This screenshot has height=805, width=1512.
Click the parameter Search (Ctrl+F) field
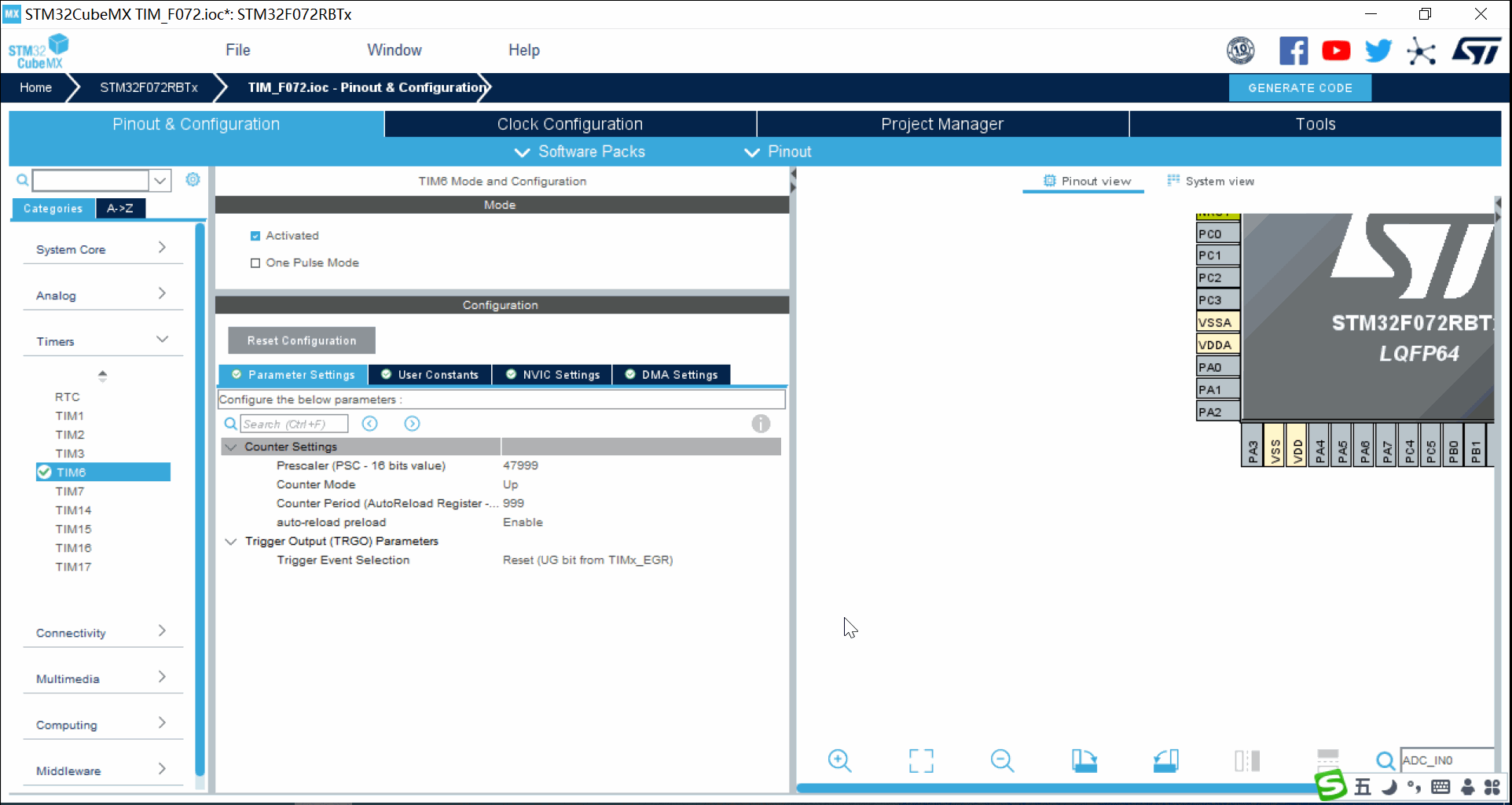(294, 424)
